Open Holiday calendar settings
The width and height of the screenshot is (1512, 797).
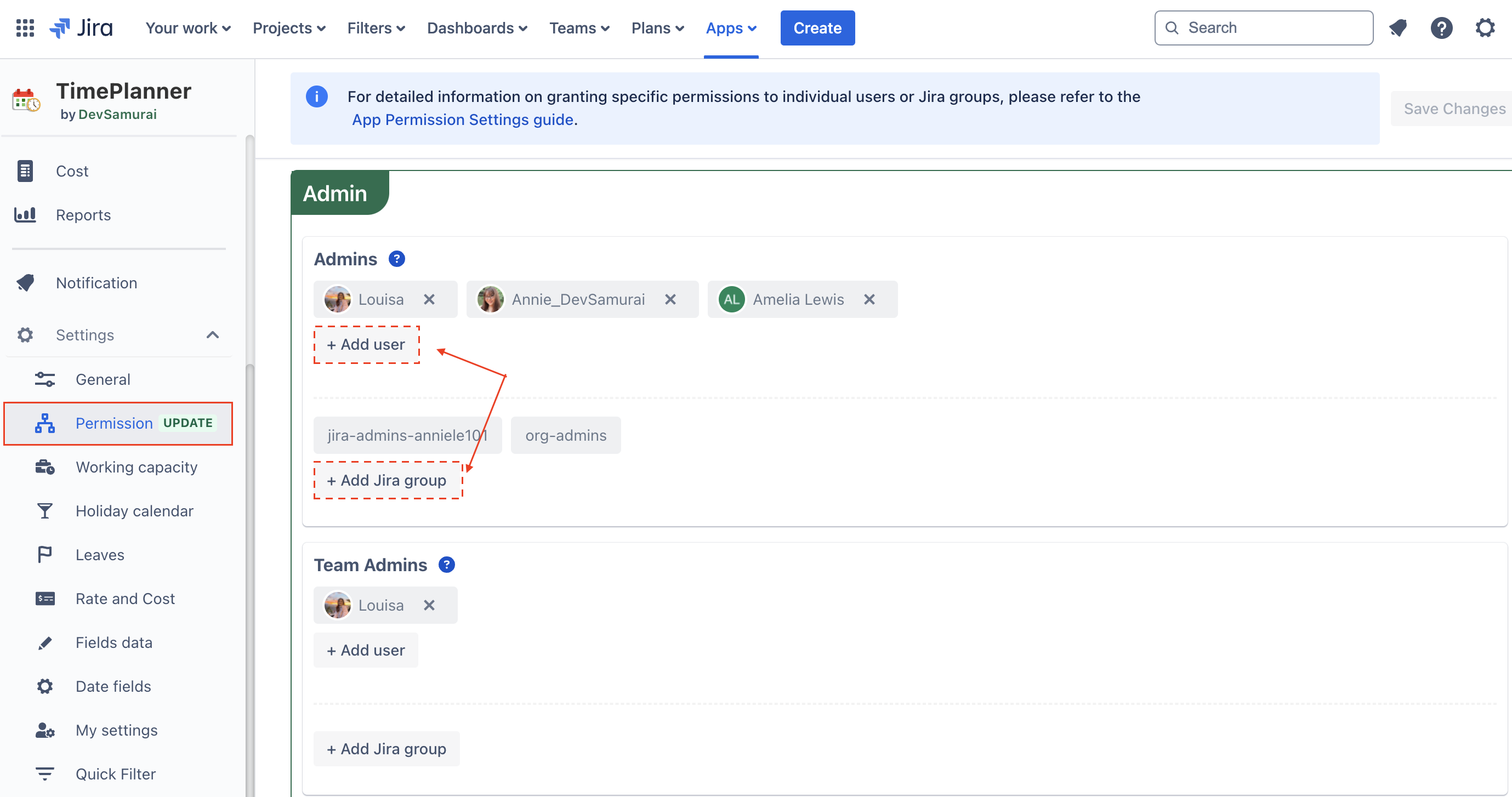[x=135, y=510]
